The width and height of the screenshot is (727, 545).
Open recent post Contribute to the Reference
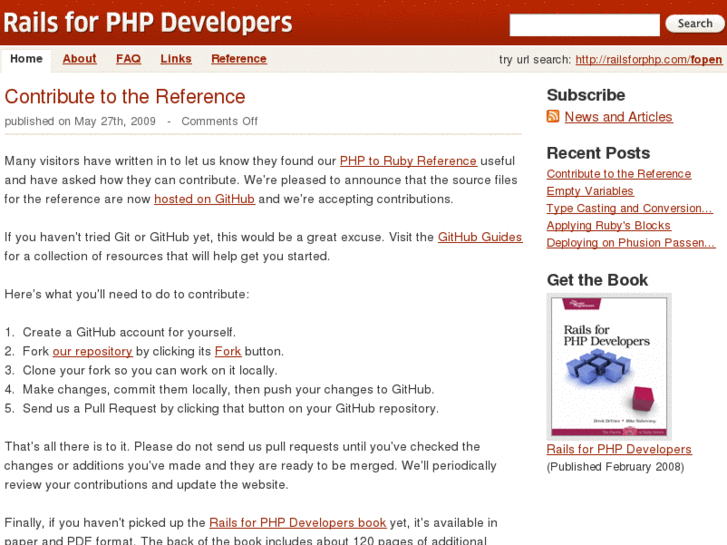(x=619, y=174)
